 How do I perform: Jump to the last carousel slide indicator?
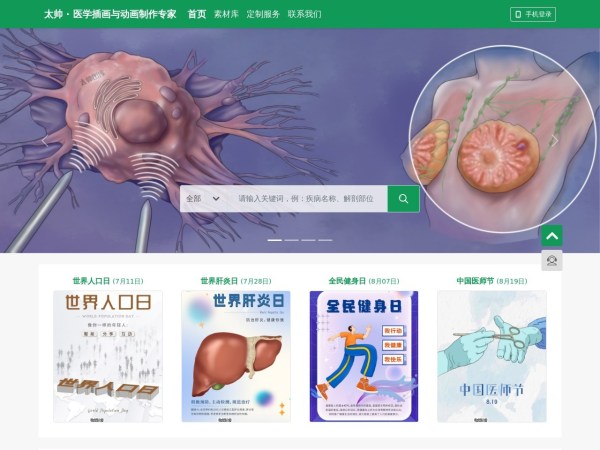325,240
